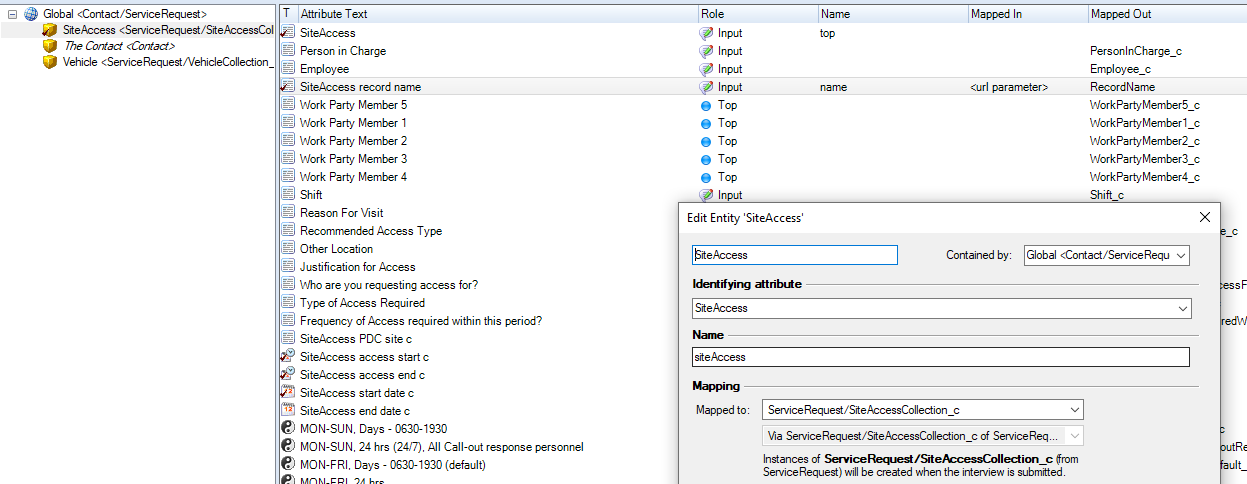The image size is (1247, 484).
Task: Click the type icon for Work Party Member 5
Action: [x=288, y=105]
